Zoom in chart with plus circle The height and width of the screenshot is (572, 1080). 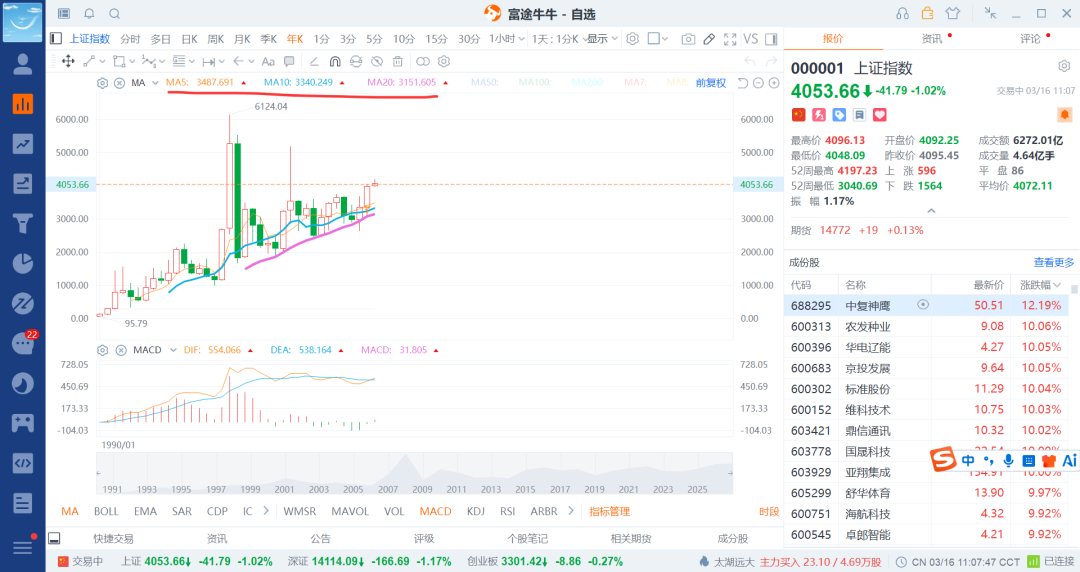pyautogui.click(x=774, y=83)
